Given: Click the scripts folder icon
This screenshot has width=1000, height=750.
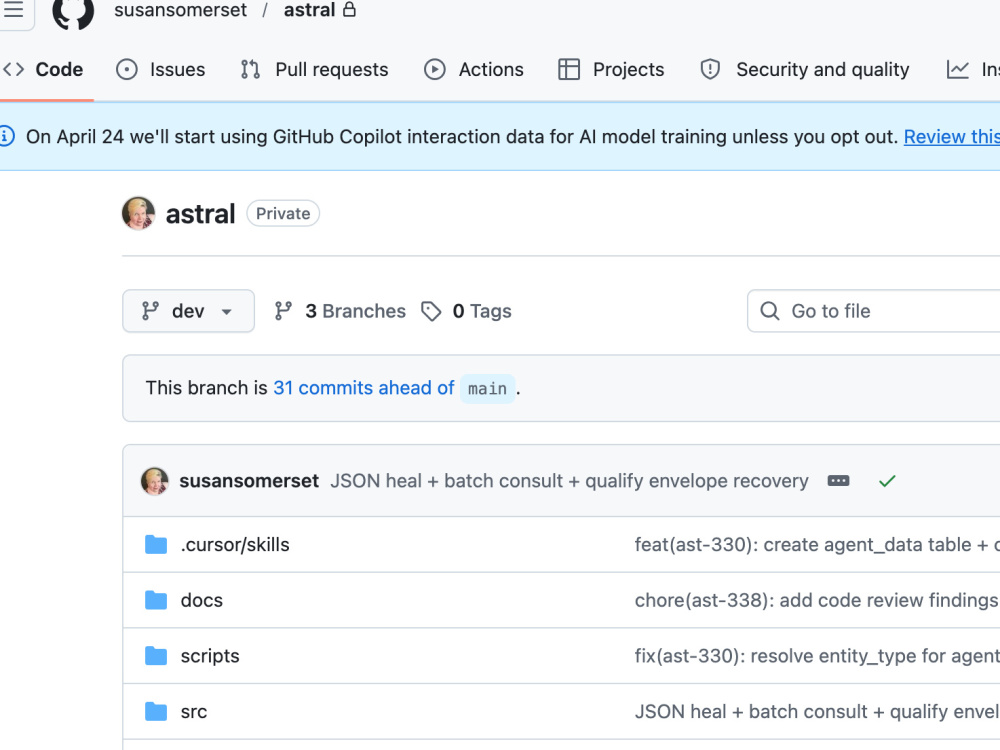Looking at the screenshot, I should coord(156,656).
